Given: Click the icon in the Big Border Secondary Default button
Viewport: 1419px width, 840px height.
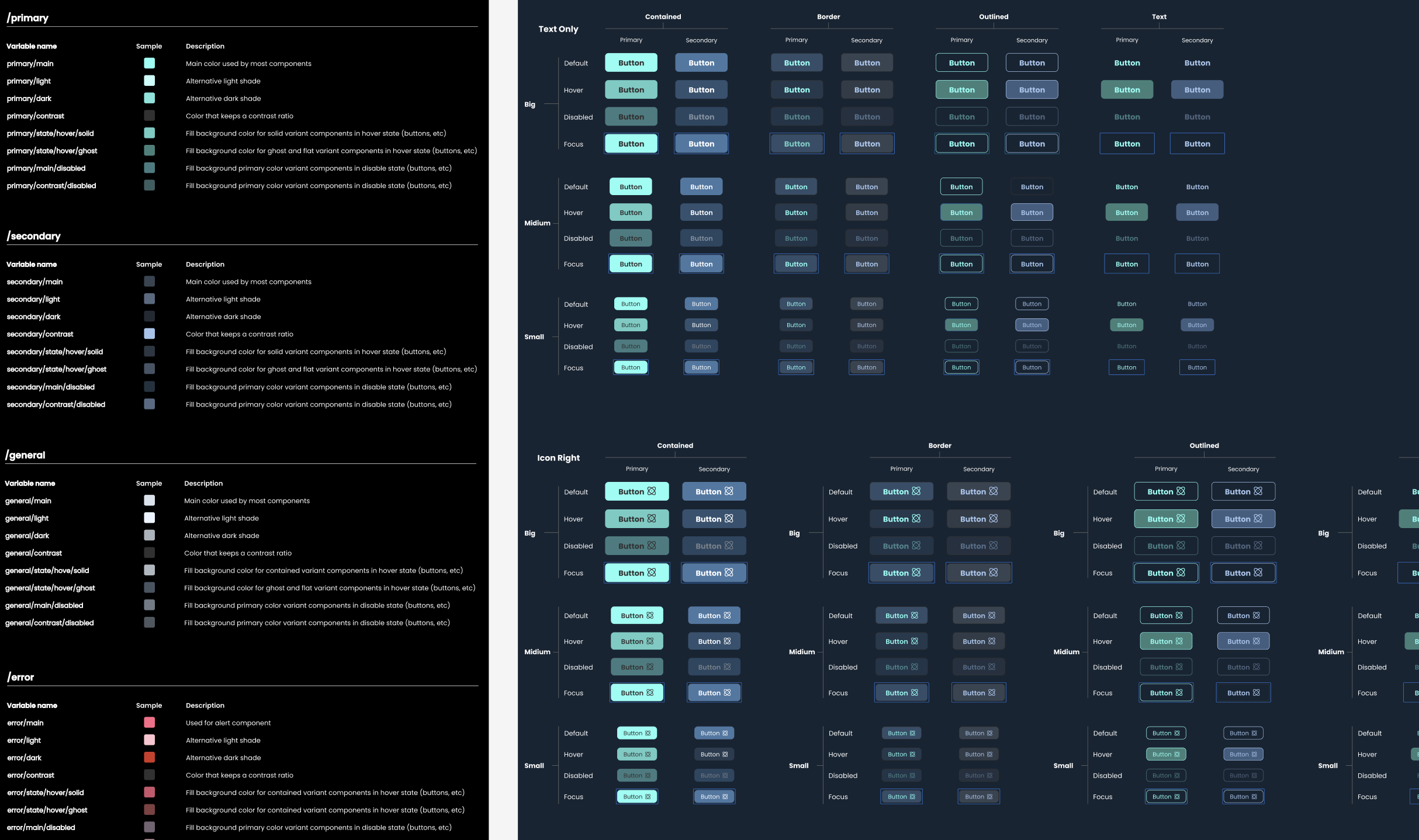Looking at the screenshot, I should [x=994, y=491].
